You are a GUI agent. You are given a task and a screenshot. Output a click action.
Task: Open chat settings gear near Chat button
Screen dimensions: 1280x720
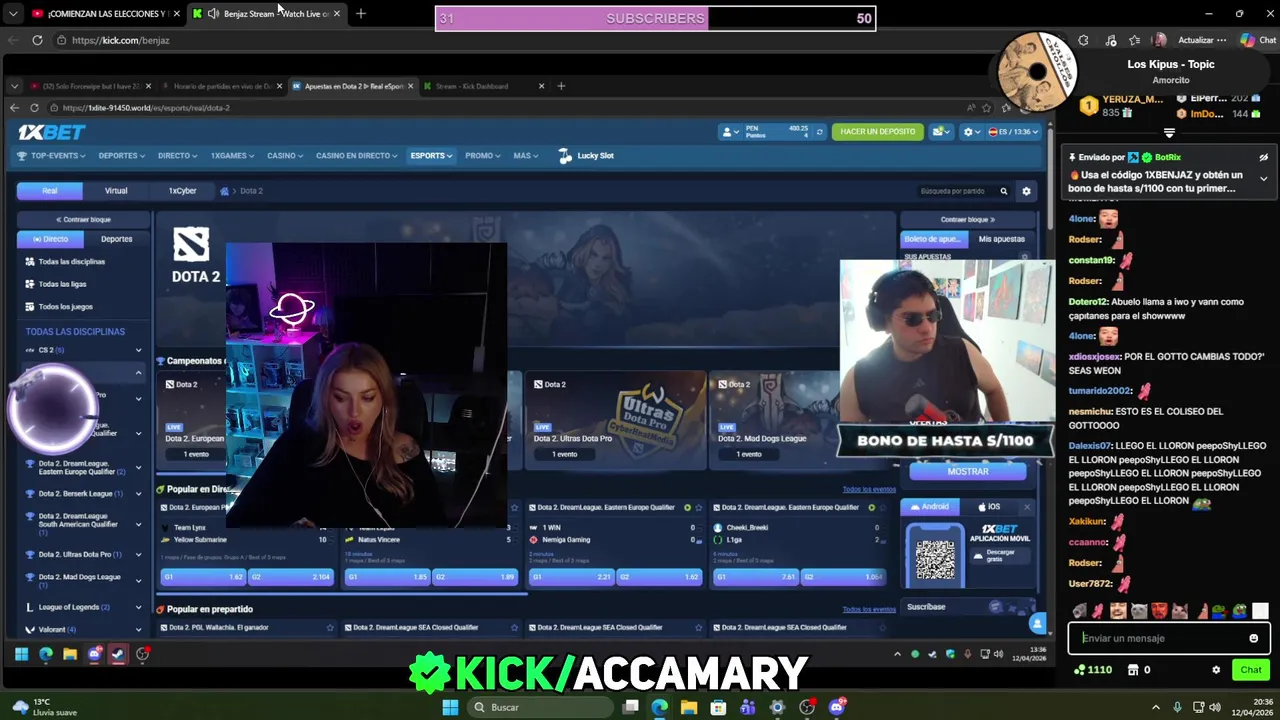pos(1216,670)
